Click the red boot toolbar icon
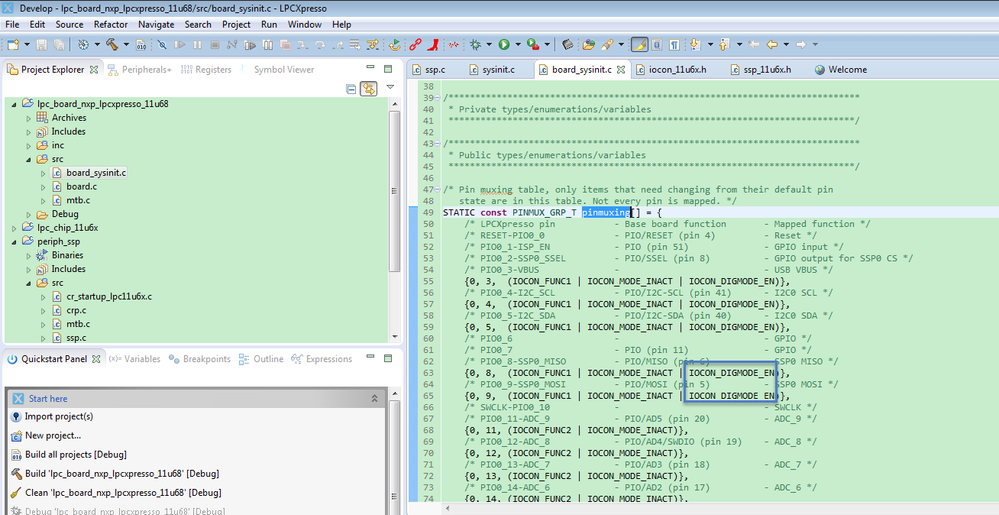Screen dimensions: 999x515 tap(433, 45)
